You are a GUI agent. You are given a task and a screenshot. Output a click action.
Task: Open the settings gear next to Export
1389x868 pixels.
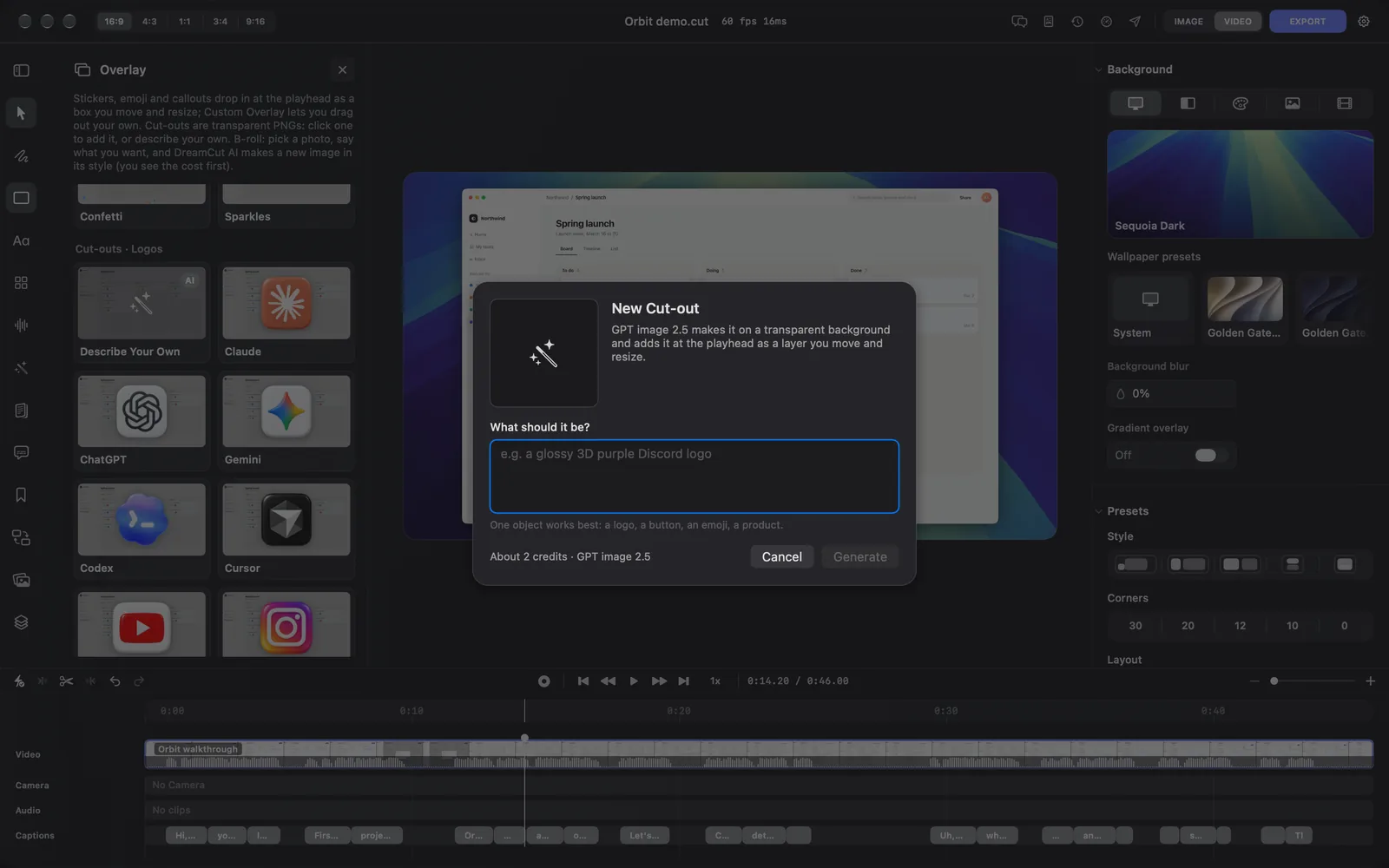[x=1364, y=22]
